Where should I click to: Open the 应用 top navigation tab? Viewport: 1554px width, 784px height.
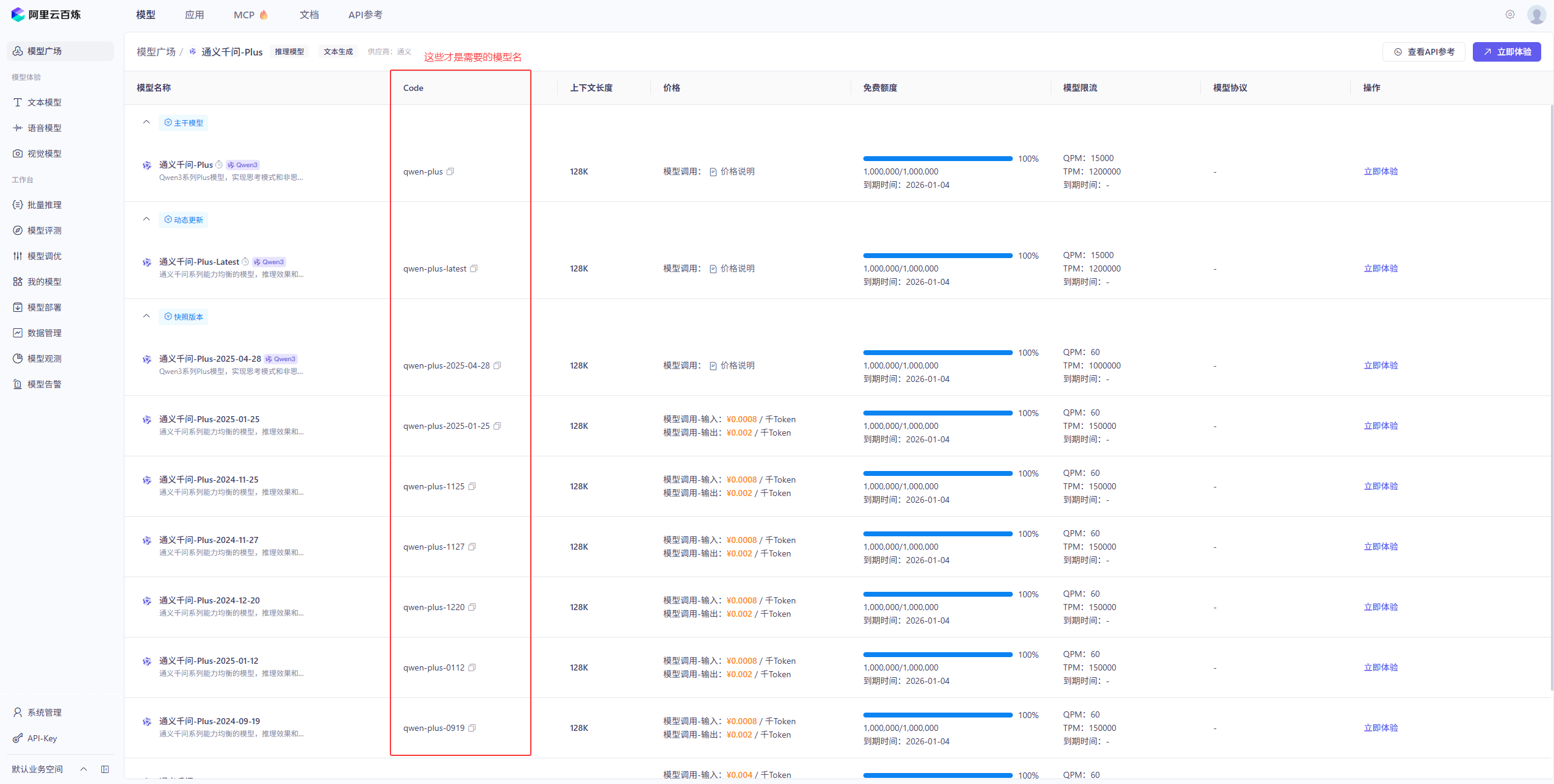click(195, 15)
